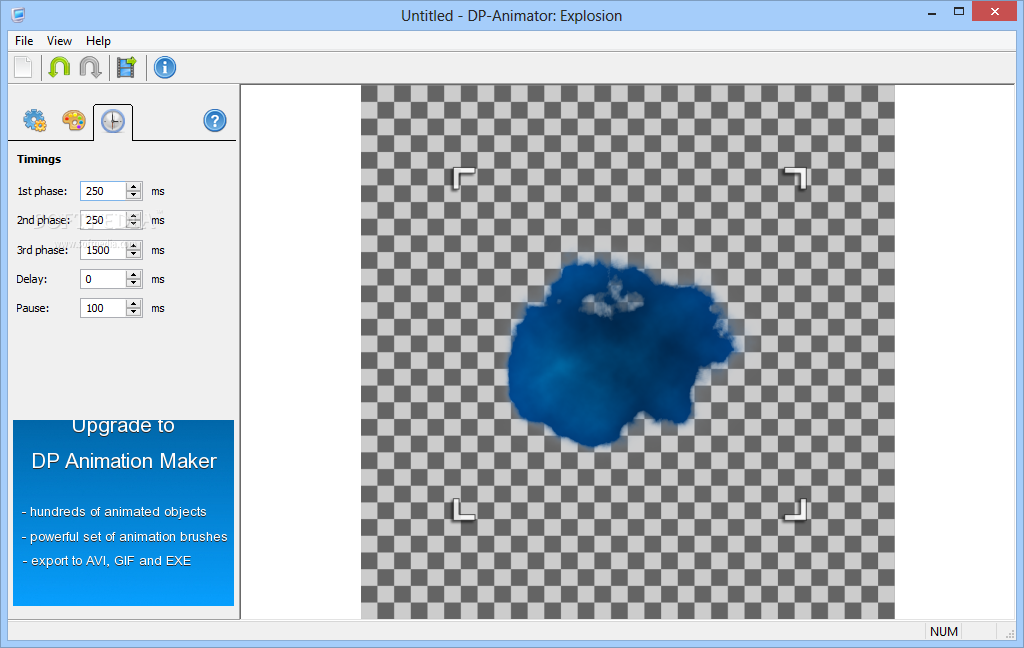This screenshot has height=648, width=1024.
Task: Click the application icon in title bar
Action: (x=18, y=14)
